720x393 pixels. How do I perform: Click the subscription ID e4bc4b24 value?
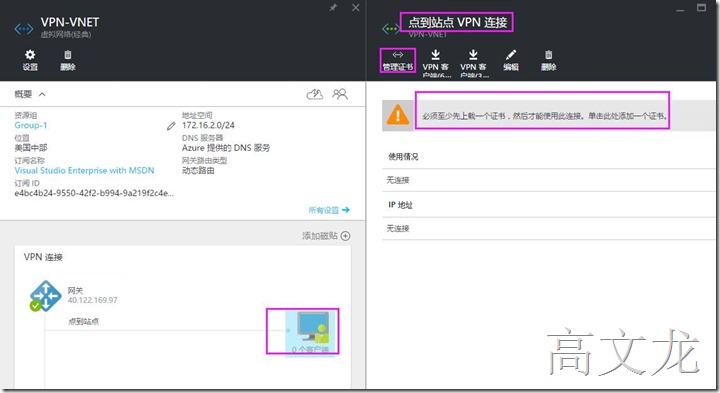tap(94, 193)
